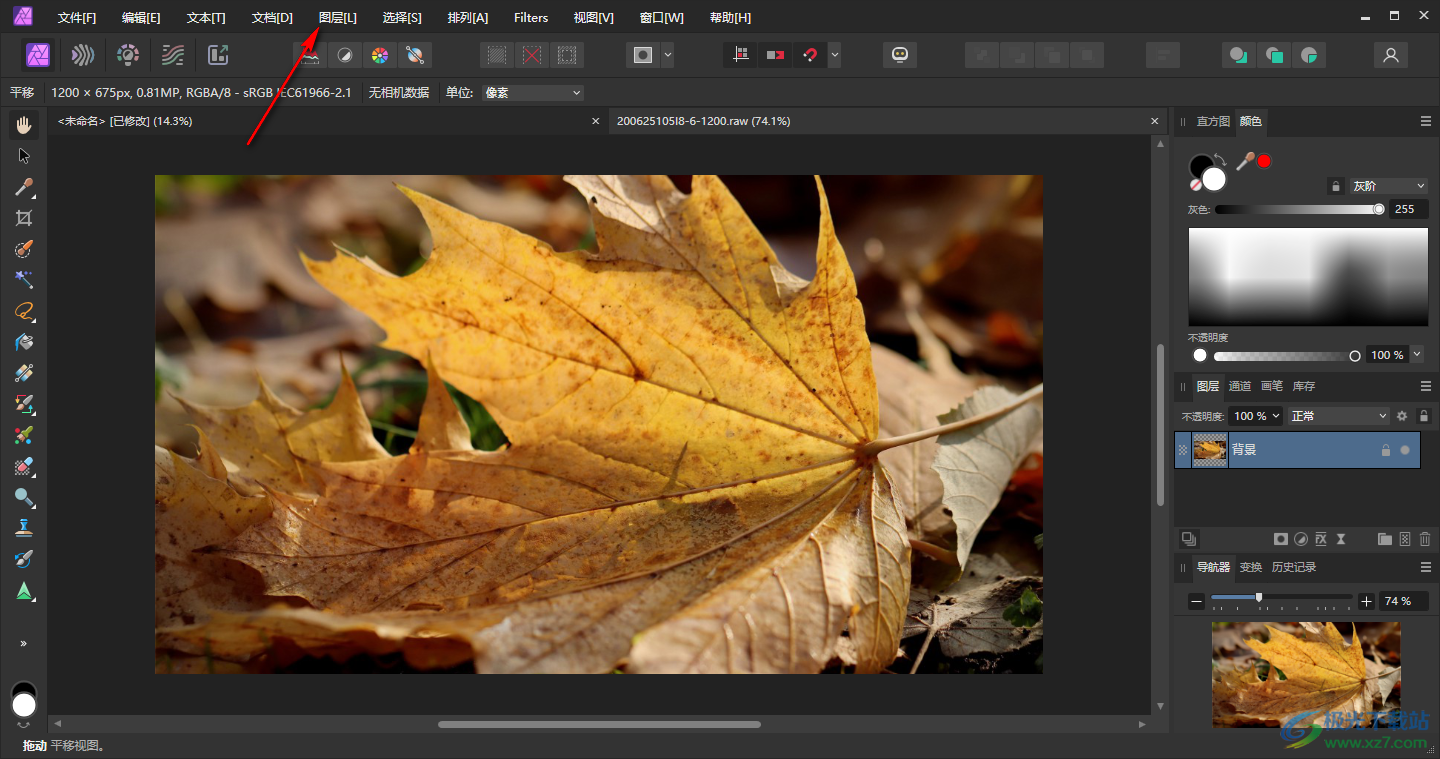
Task: Click the Filters menu
Action: 531,18
